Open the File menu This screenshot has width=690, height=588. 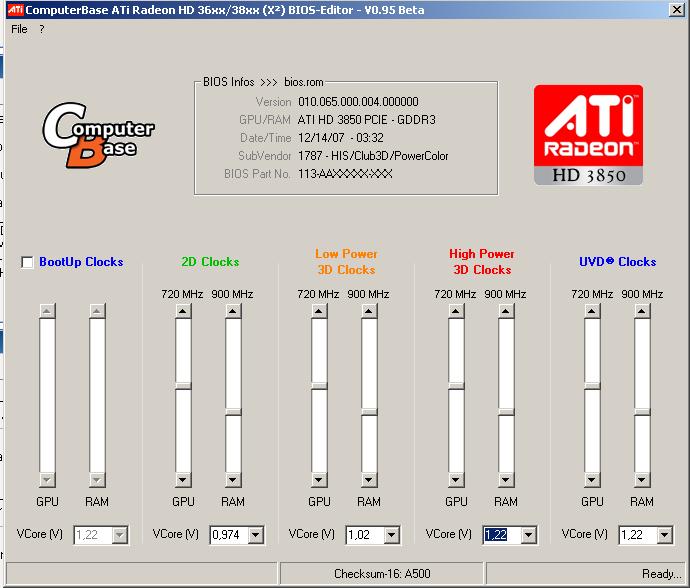coord(19,29)
